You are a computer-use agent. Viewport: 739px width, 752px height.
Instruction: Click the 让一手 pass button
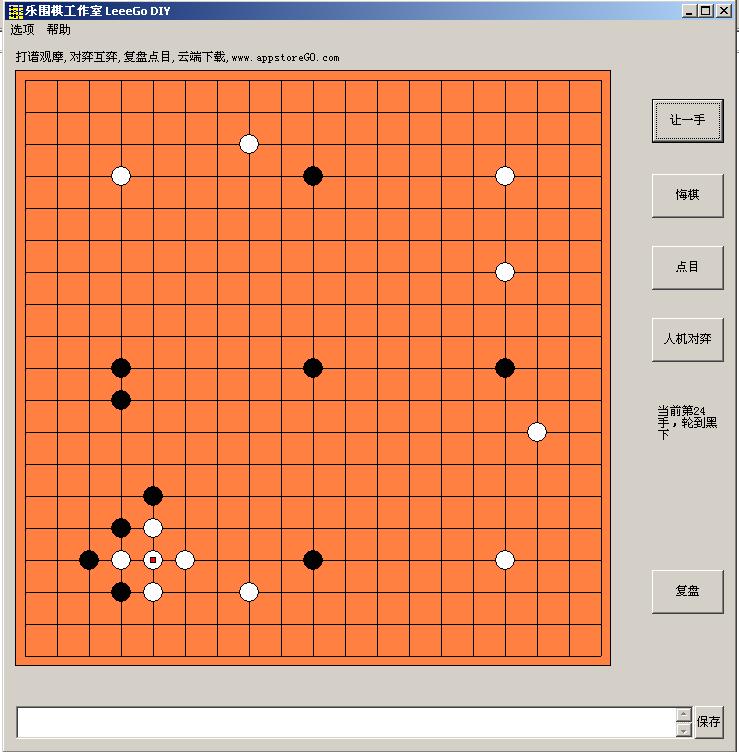click(687, 120)
